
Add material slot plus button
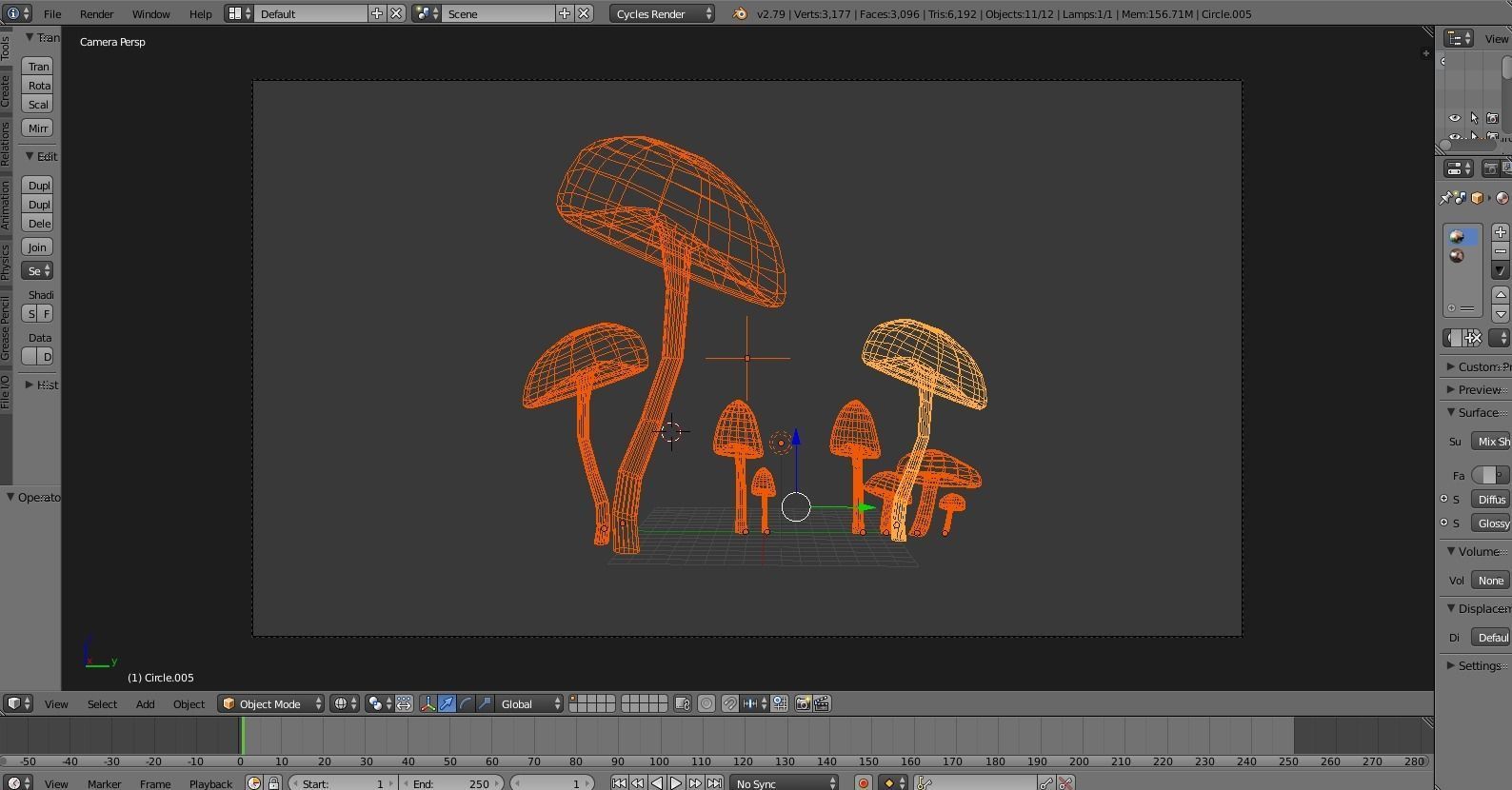coord(1501,232)
